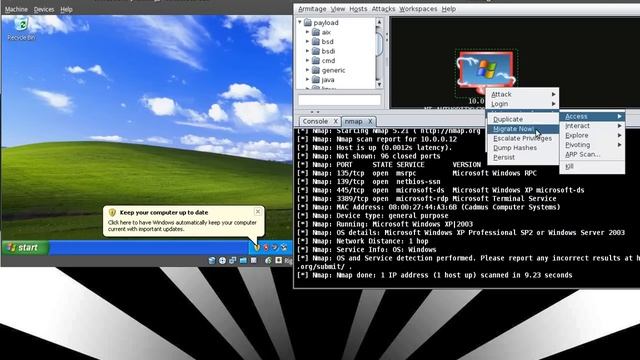Click the red security alert shield tray icon
This screenshot has width=640, height=360.
point(266,248)
